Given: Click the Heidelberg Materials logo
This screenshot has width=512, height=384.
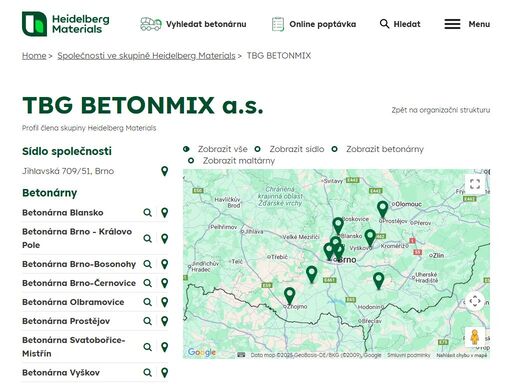Looking at the screenshot, I should click(x=66, y=24).
